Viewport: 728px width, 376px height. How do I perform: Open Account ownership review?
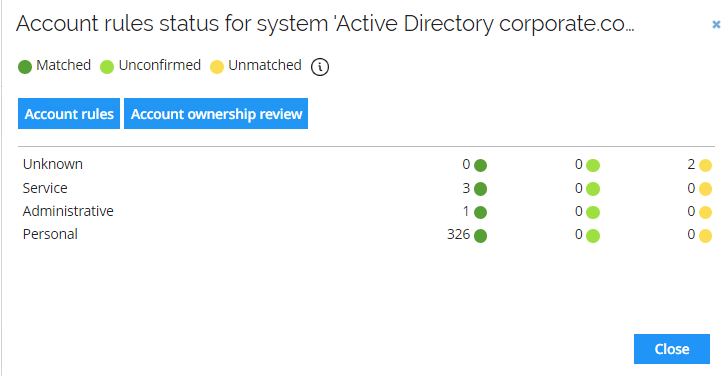(x=216, y=114)
